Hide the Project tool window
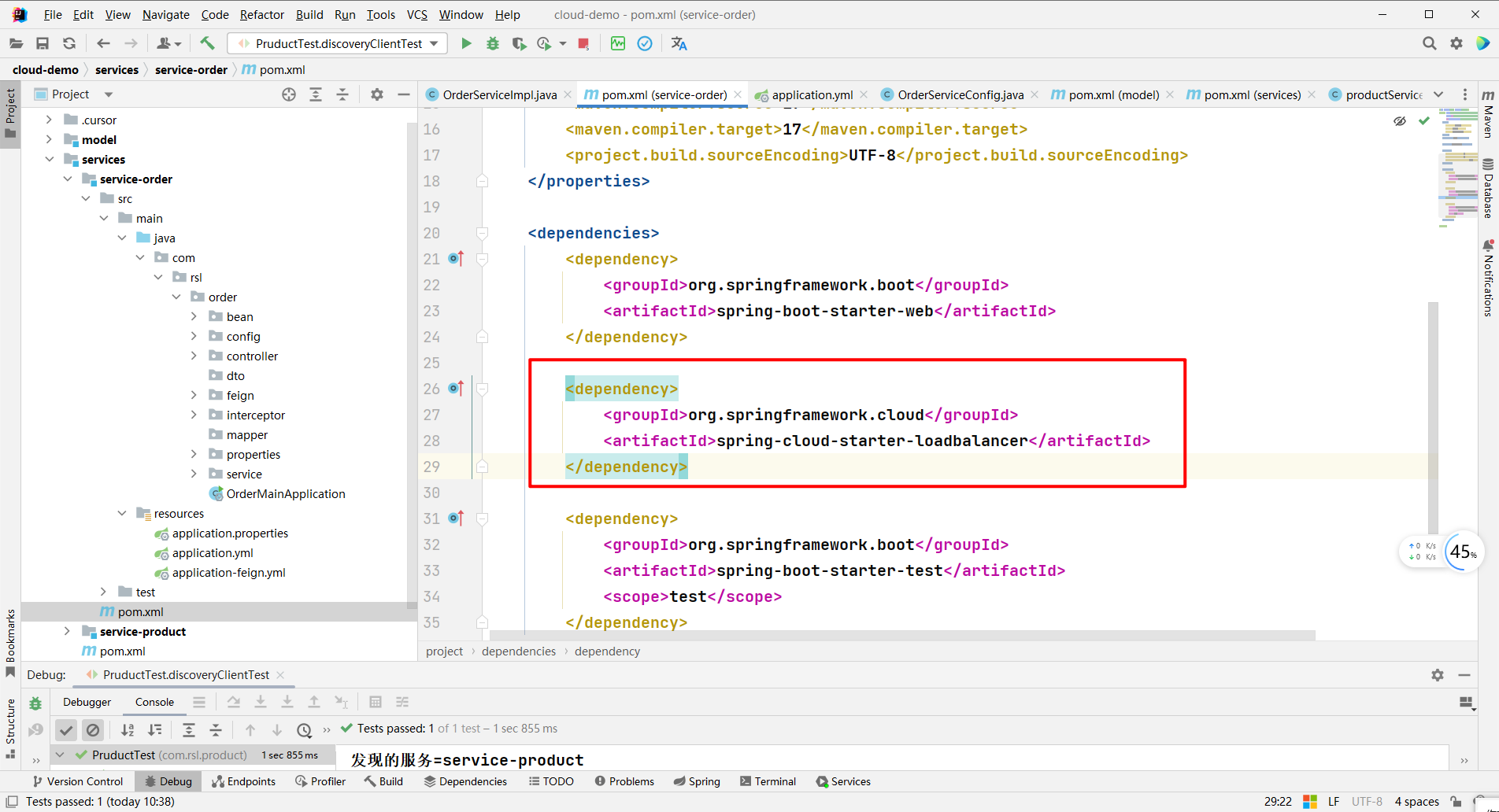The image size is (1499, 812). (404, 94)
